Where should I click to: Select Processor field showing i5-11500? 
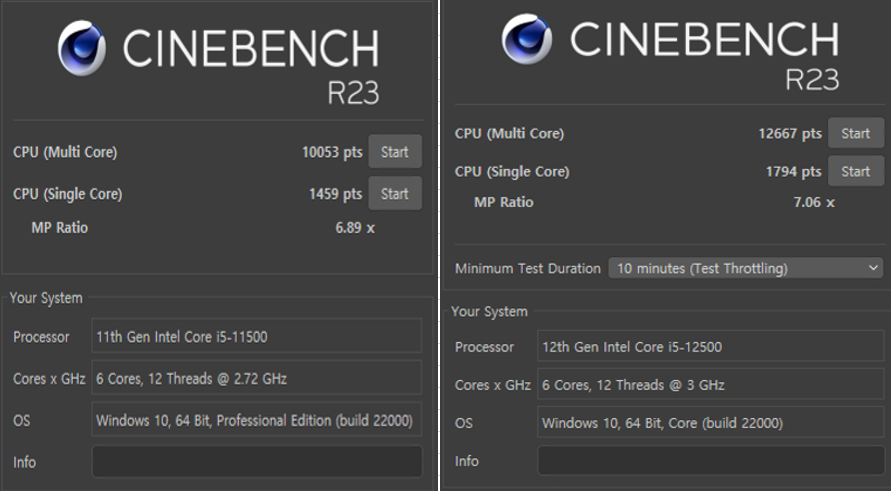point(257,336)
